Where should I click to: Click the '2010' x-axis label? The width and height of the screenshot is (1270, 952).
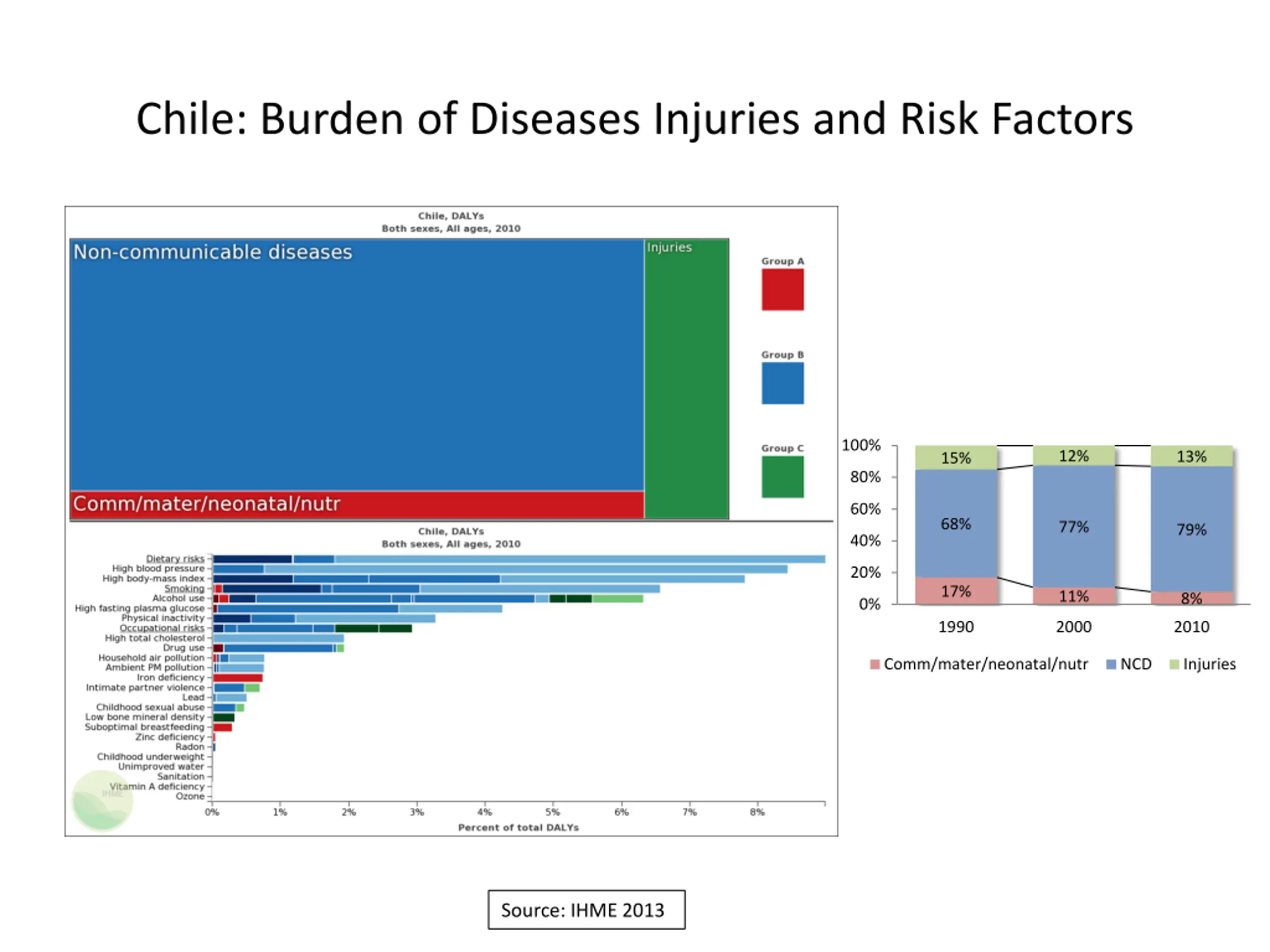[x=1191, y=627]
